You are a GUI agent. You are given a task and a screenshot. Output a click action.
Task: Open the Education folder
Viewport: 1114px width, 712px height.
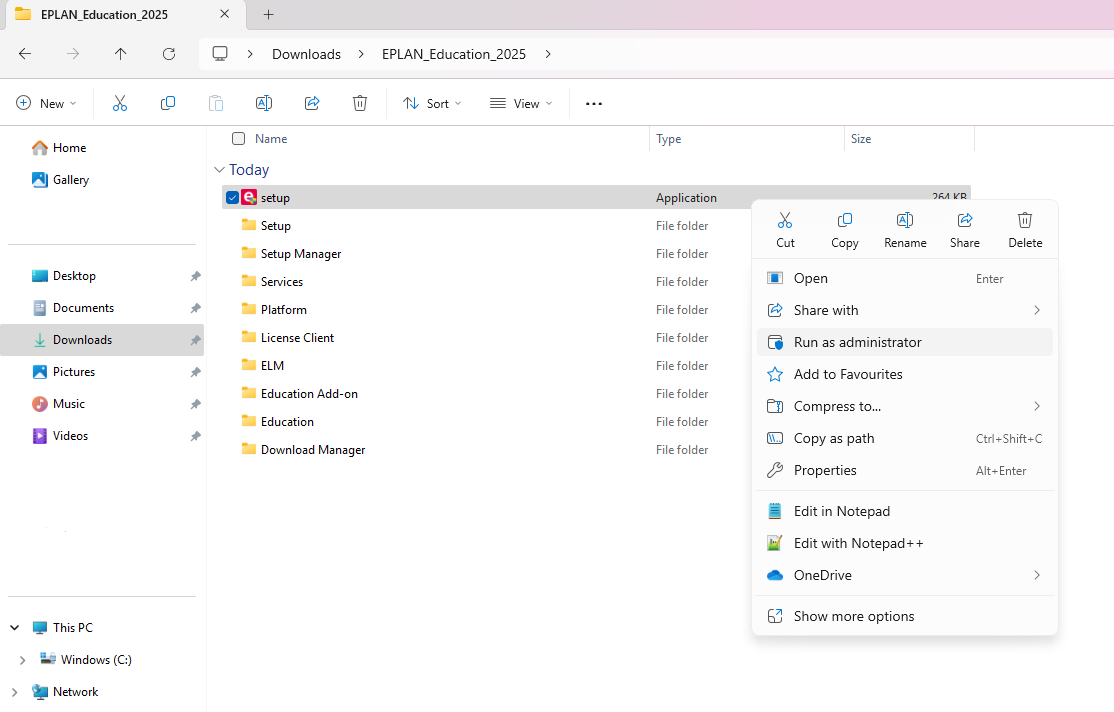287,421
